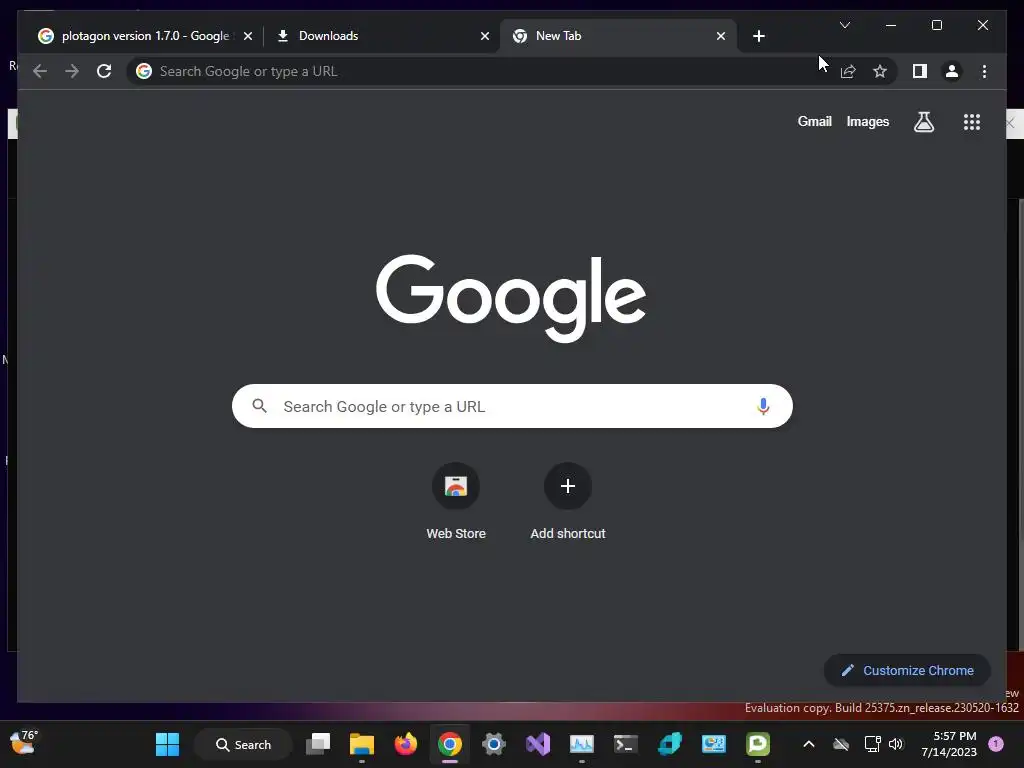Open the Web Store shortcut

[x=456, y=501]
